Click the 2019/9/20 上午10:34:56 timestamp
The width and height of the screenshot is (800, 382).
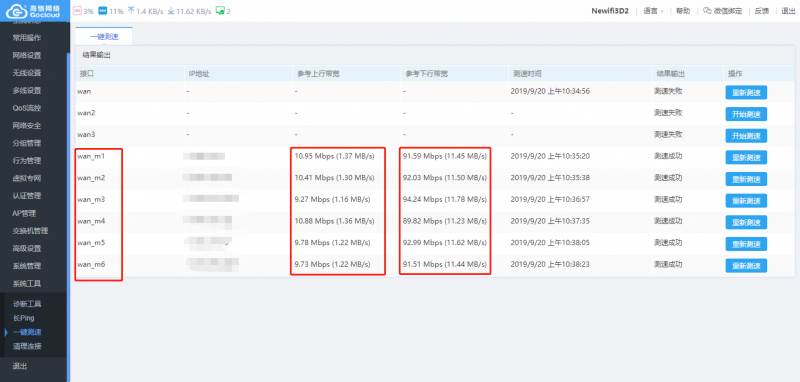(x=550, y=91)
